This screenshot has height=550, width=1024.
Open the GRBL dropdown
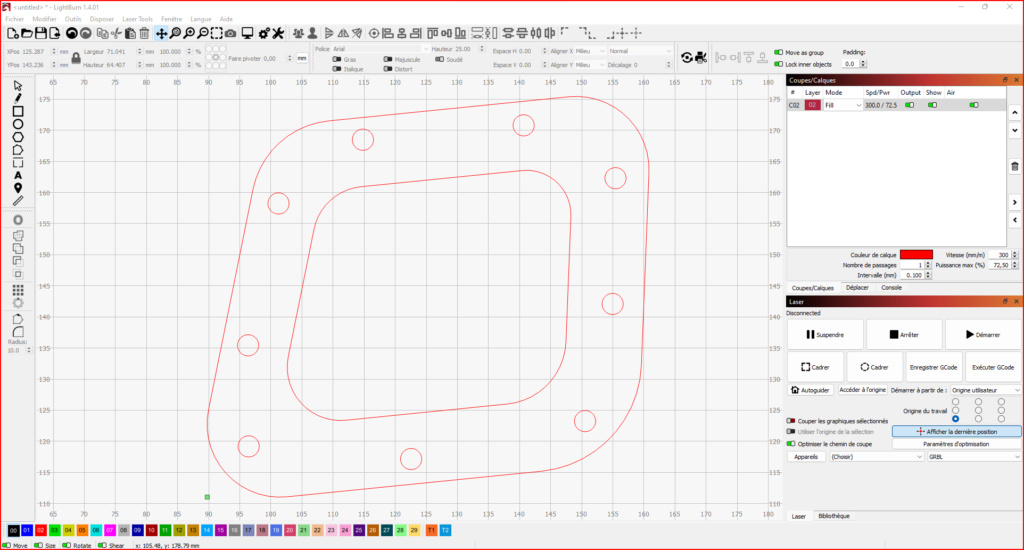974,457
